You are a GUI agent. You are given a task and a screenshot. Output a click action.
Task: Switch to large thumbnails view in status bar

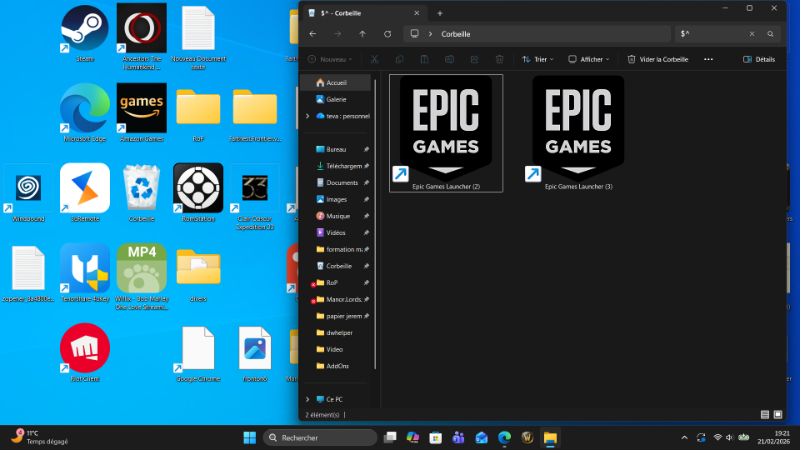click(778, 413)
